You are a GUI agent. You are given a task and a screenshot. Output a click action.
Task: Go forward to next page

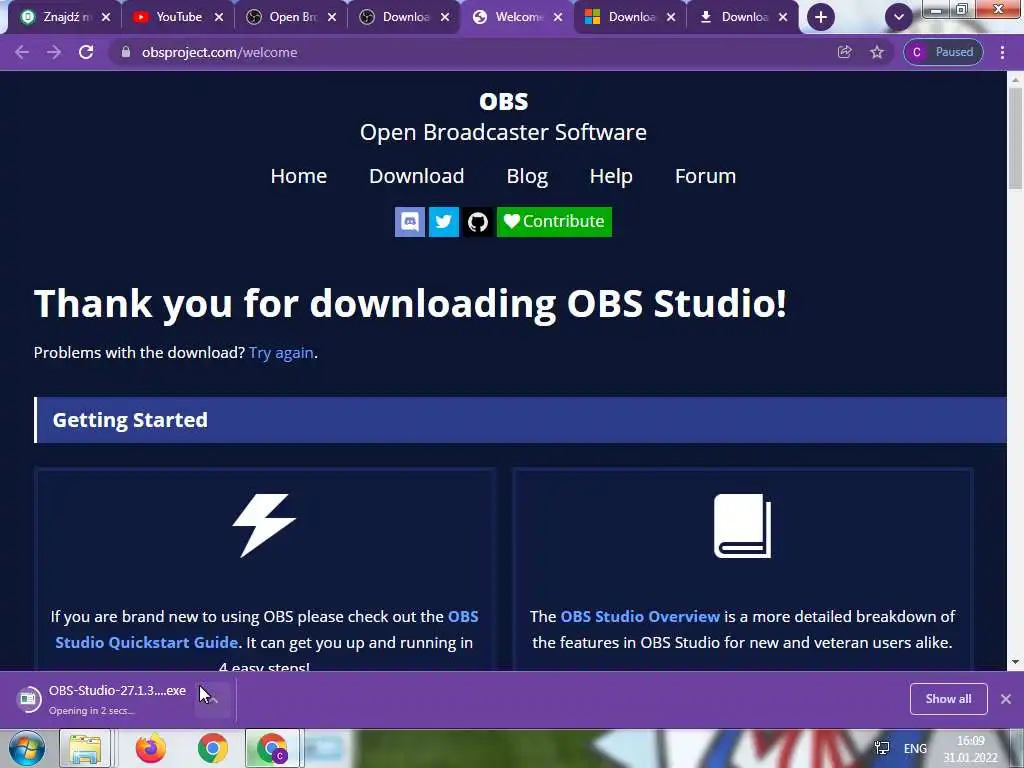[x=54, y=52]
